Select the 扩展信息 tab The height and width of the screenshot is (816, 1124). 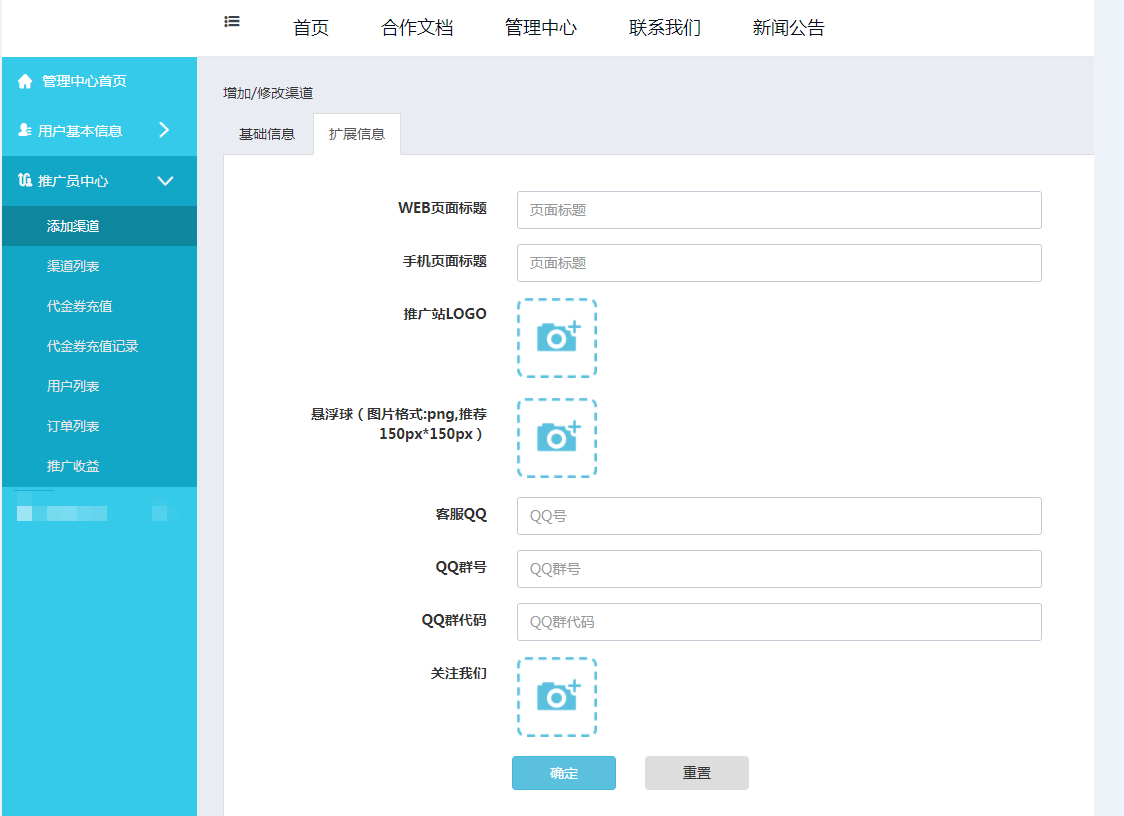(x=357, y=134)
